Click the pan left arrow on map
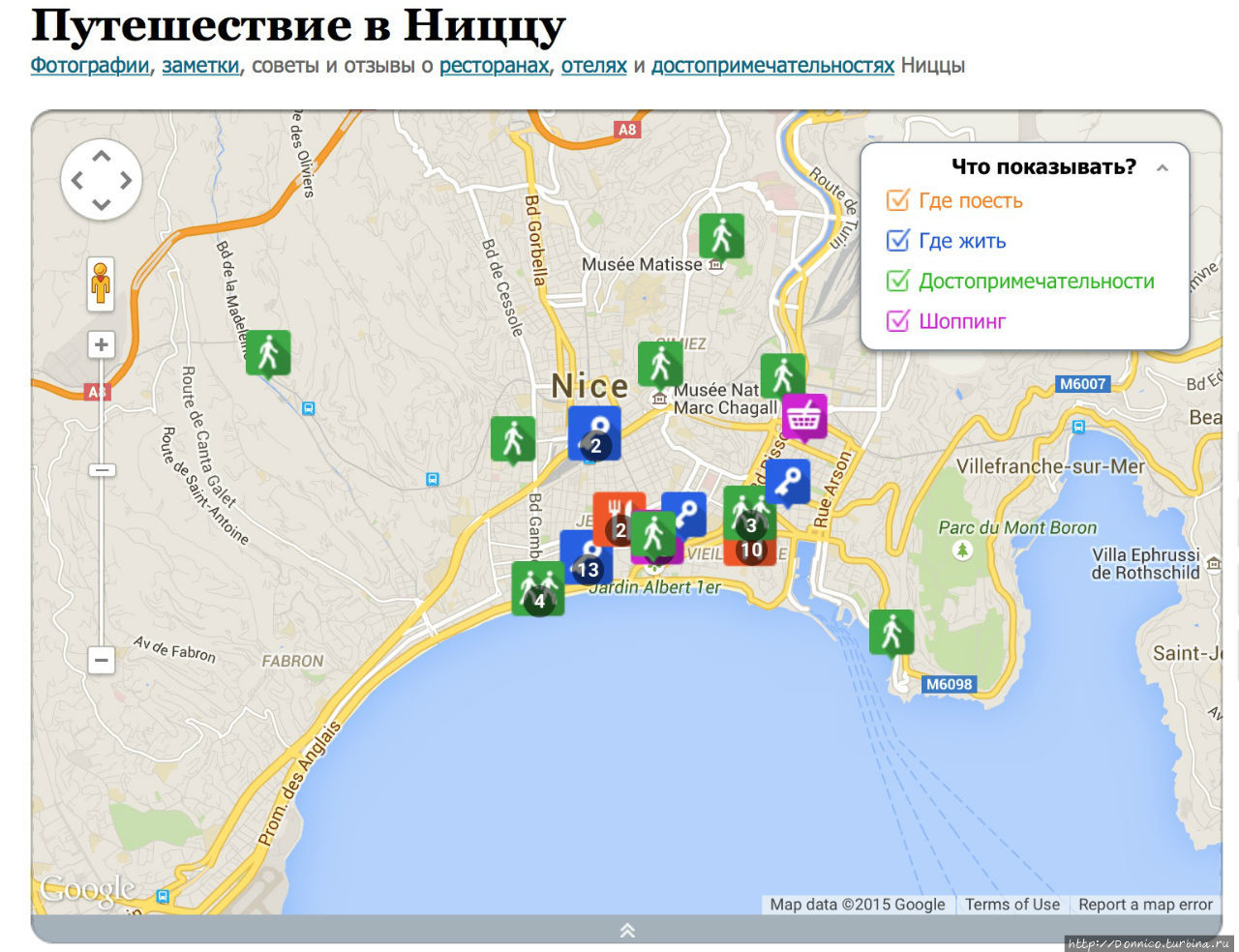The height and width of the screenshot is (952, 1239). 77,180
